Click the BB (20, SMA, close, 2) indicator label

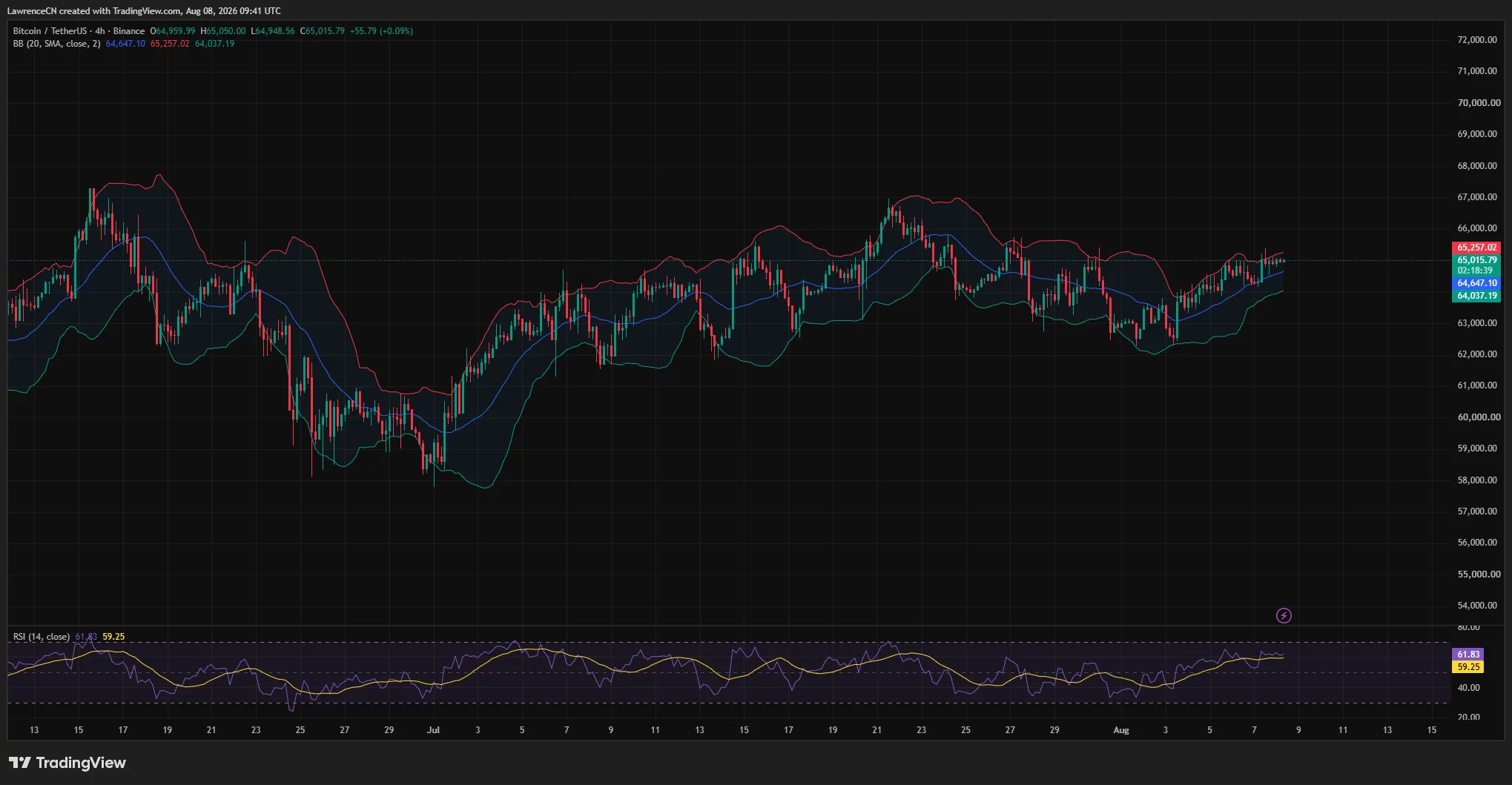click(x=56, y=44)
